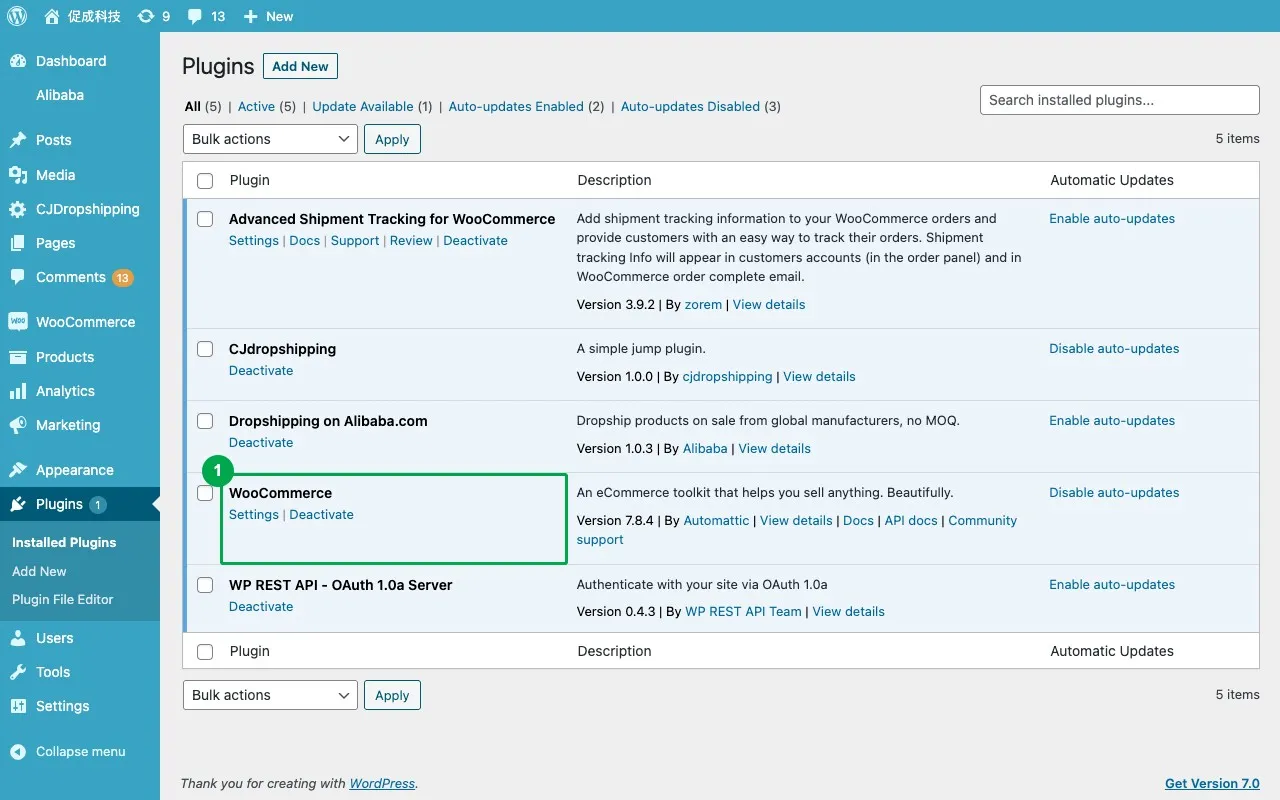Focus the Search installed plugins field

click(1120, 100)
